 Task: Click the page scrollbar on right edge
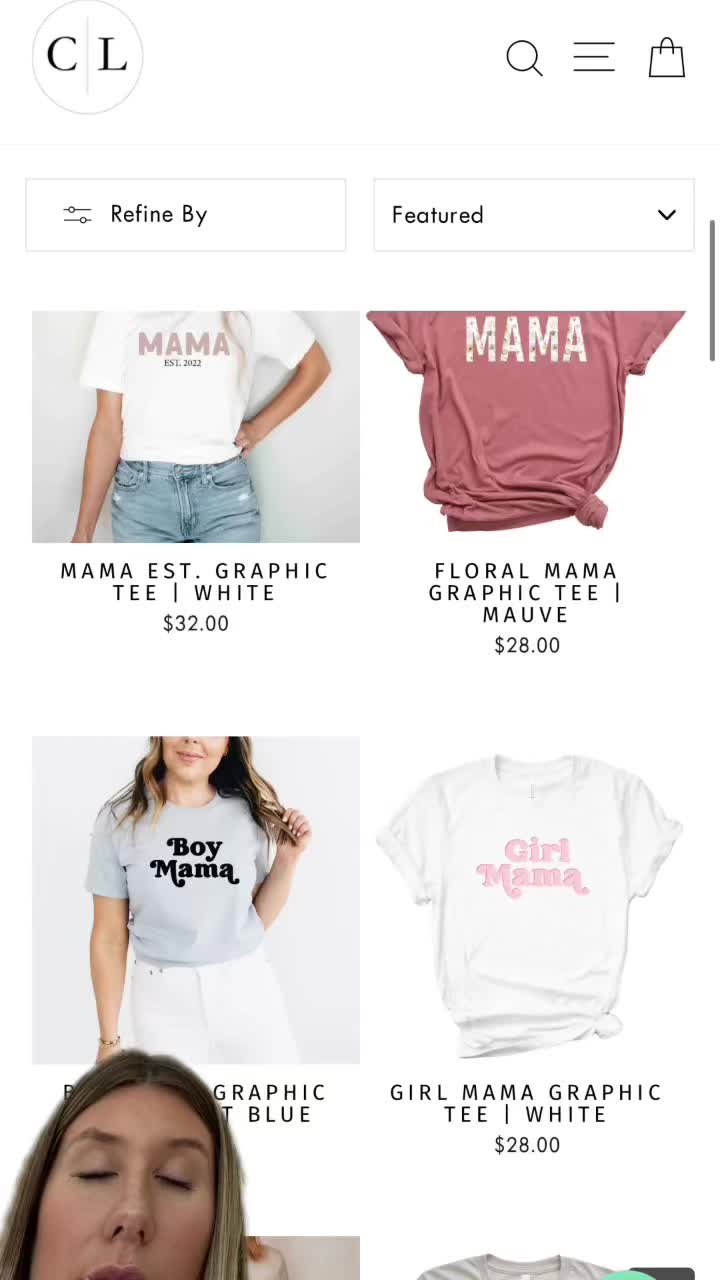point(713,290)
